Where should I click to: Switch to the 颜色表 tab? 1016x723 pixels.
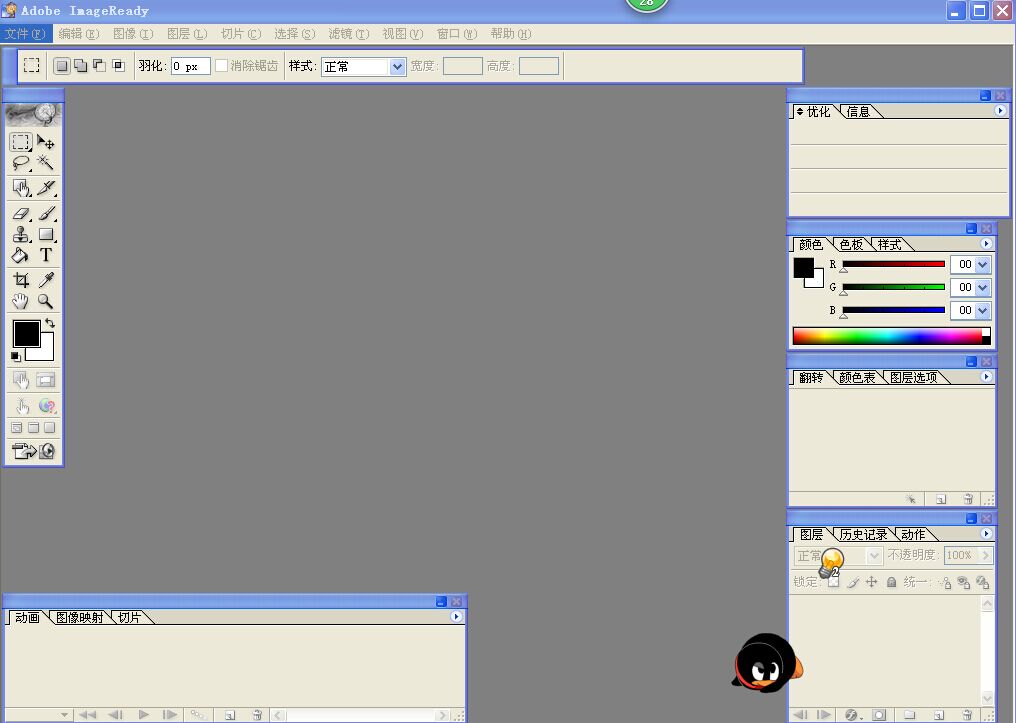point(857,377)
